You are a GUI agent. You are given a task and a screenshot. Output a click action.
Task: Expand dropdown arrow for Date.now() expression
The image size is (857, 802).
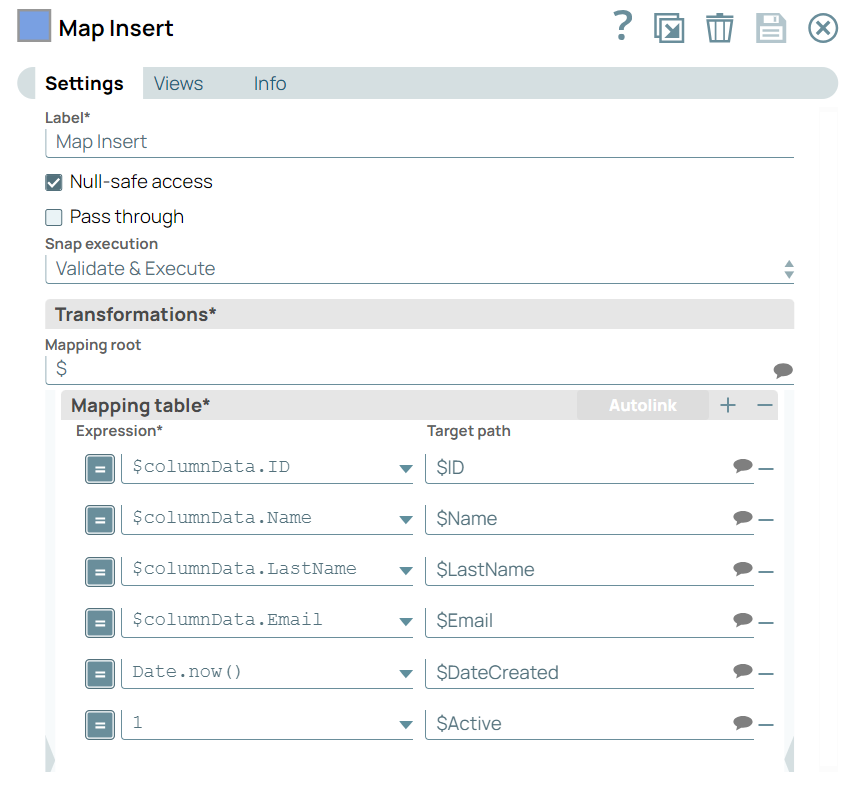pos(405,673)
